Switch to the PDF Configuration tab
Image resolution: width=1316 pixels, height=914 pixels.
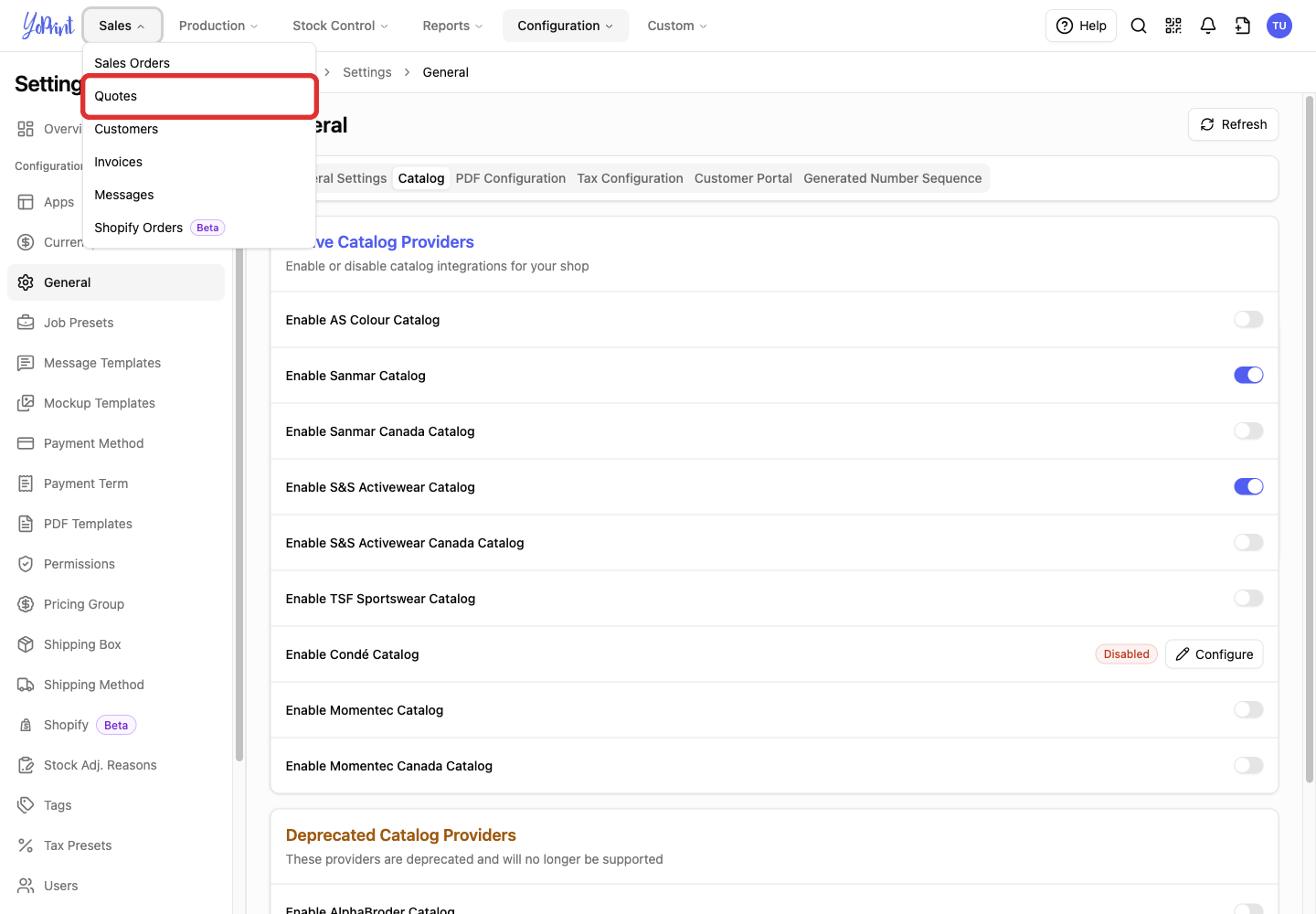pos(511,178)
